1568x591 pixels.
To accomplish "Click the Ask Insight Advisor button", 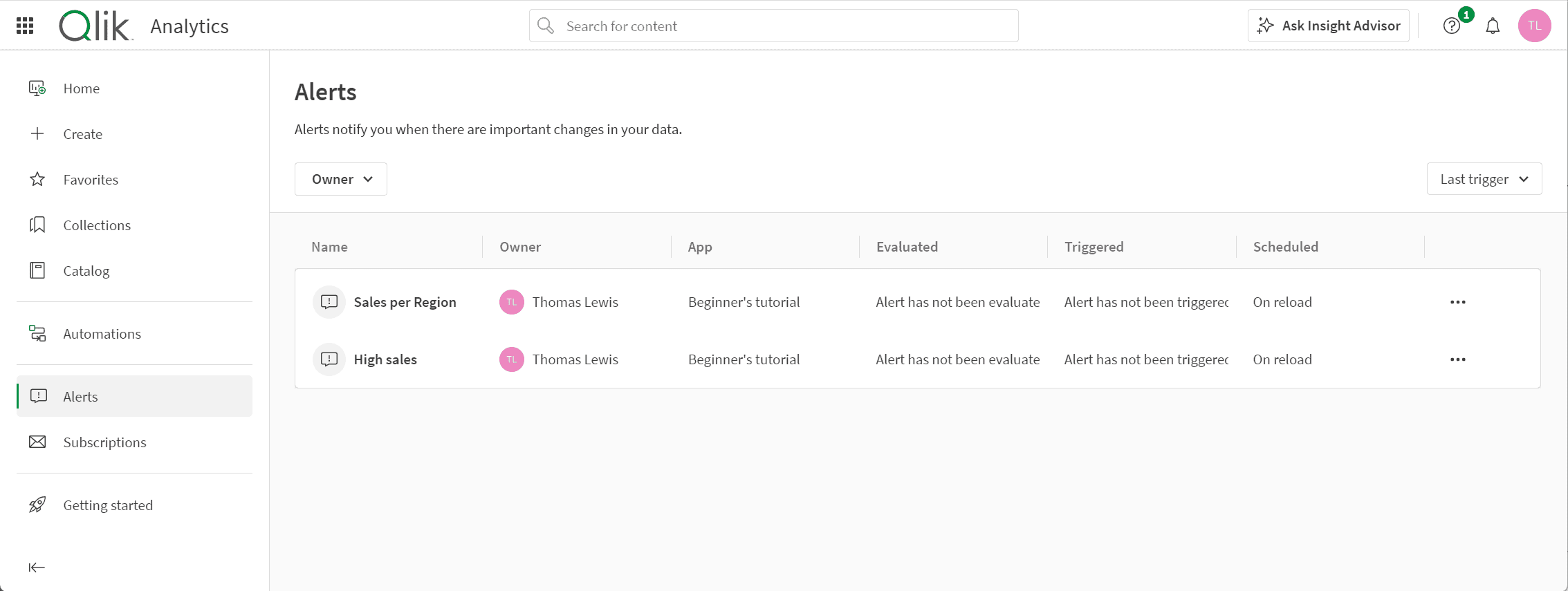I will [x=1328, y=26].
